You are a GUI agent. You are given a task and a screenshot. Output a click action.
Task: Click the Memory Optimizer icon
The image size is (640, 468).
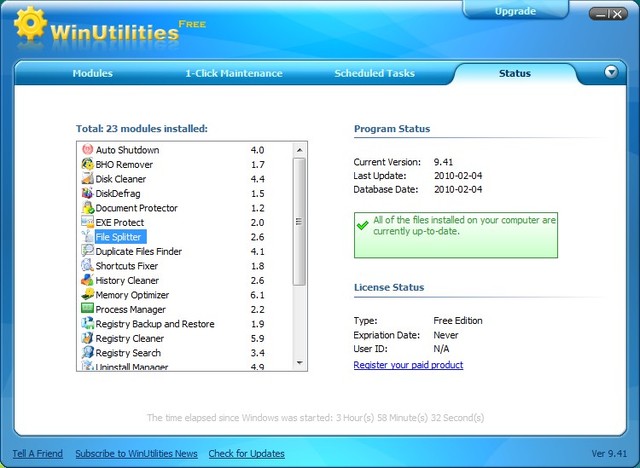(87, 294)
